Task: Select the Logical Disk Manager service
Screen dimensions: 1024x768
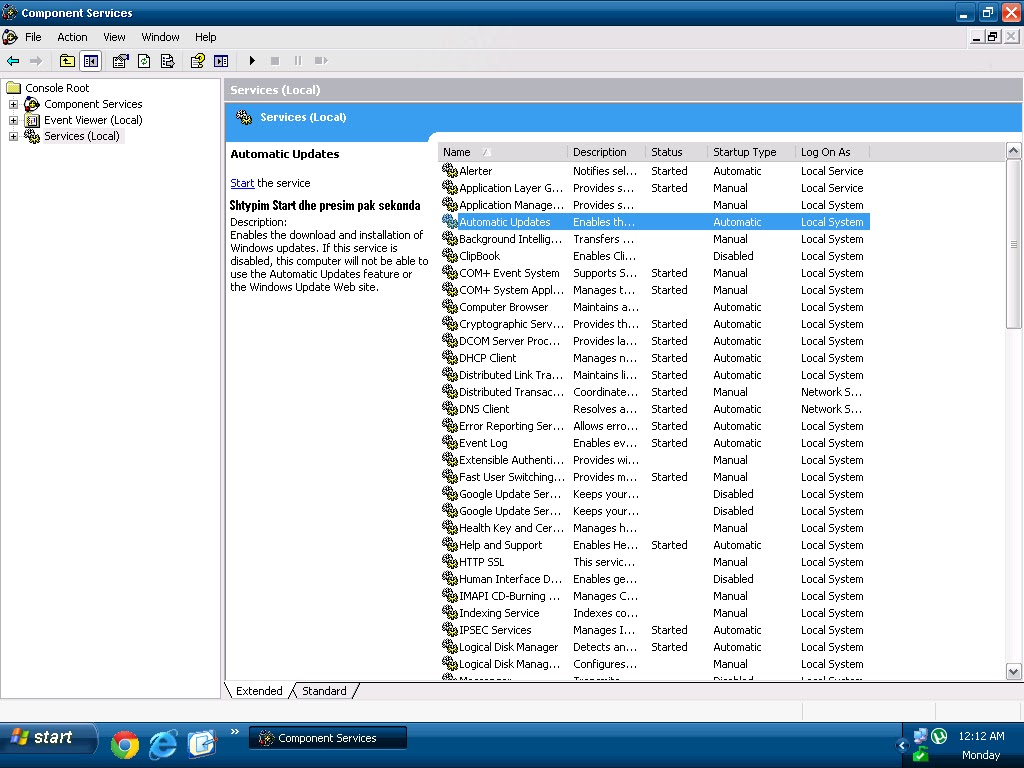Action: [x=508, y=647]
